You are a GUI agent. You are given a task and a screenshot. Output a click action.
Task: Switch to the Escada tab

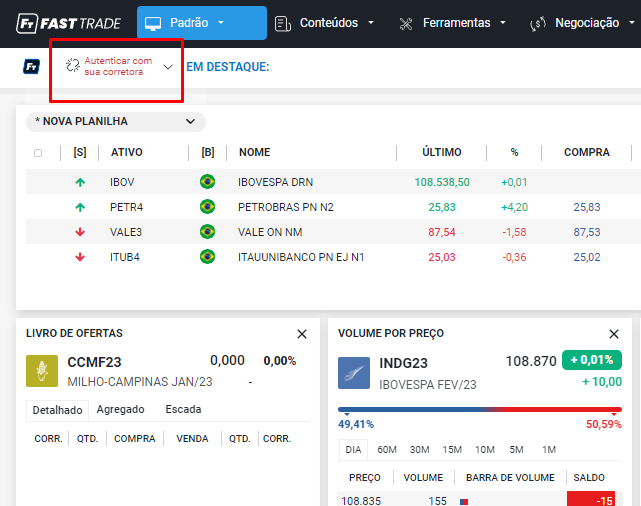pos(183,409)
